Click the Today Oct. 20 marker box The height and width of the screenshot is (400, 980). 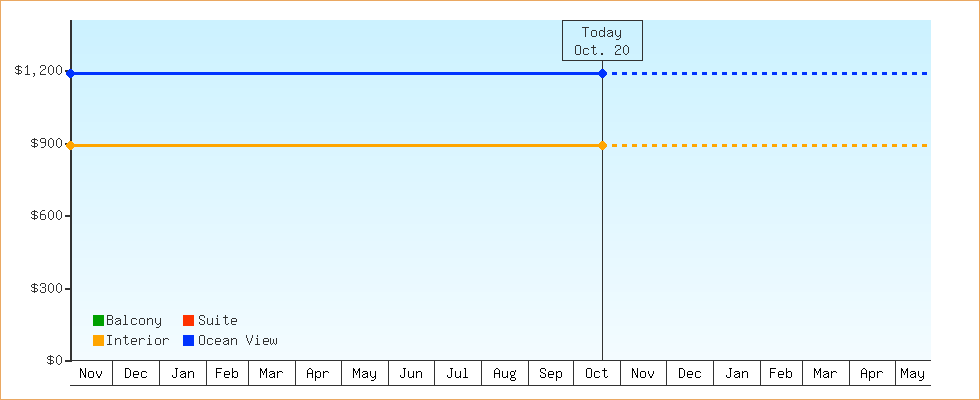602,41
